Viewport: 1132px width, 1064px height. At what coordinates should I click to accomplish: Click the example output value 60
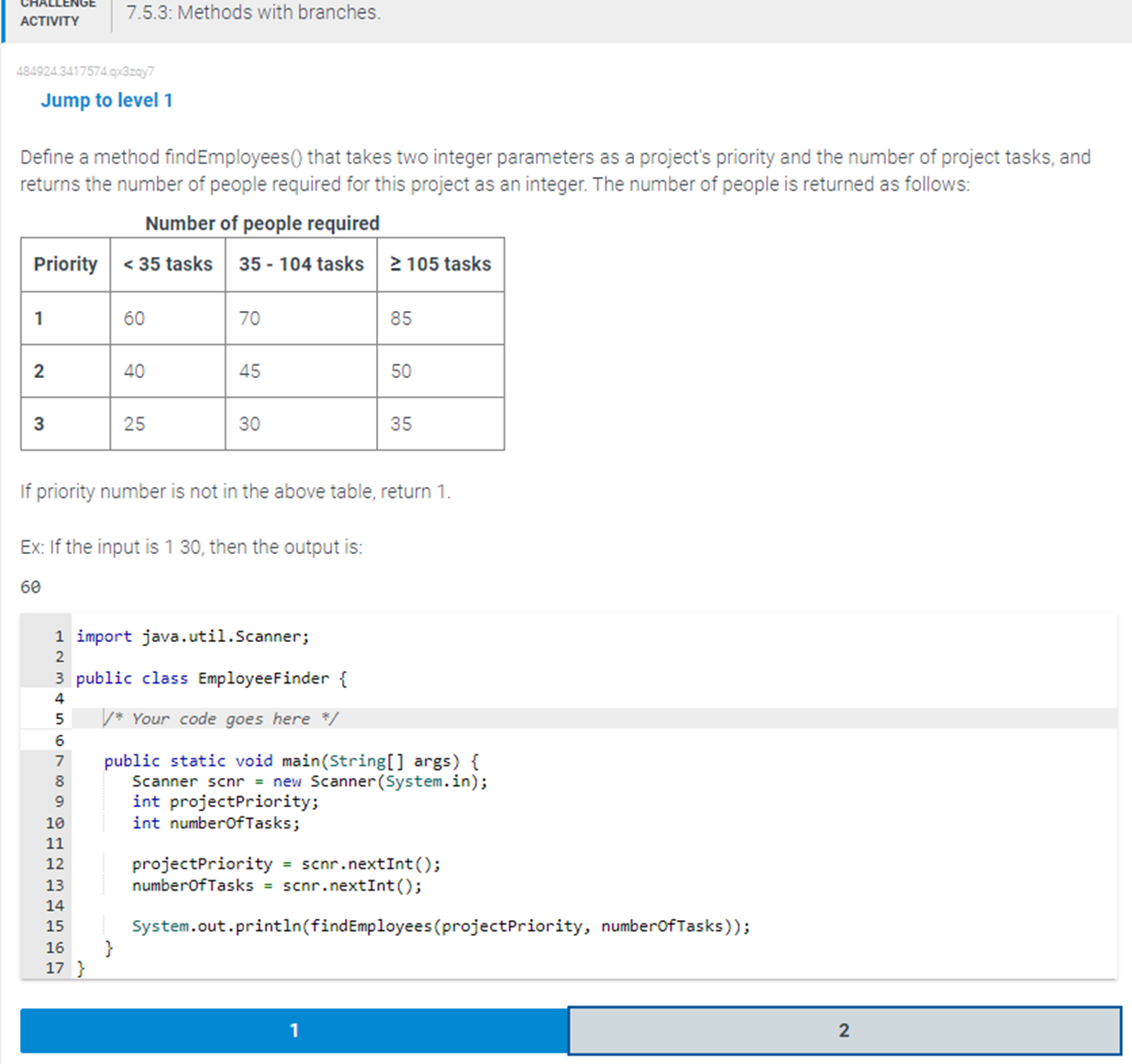[x=30, y=587]
